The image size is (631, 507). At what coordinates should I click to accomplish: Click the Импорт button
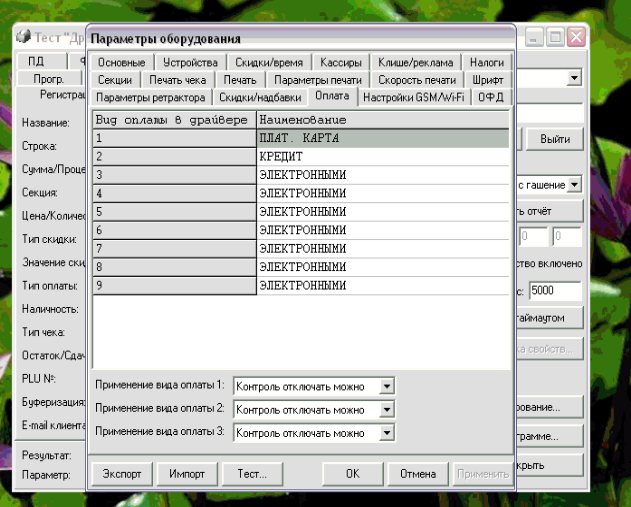point(187,473)
